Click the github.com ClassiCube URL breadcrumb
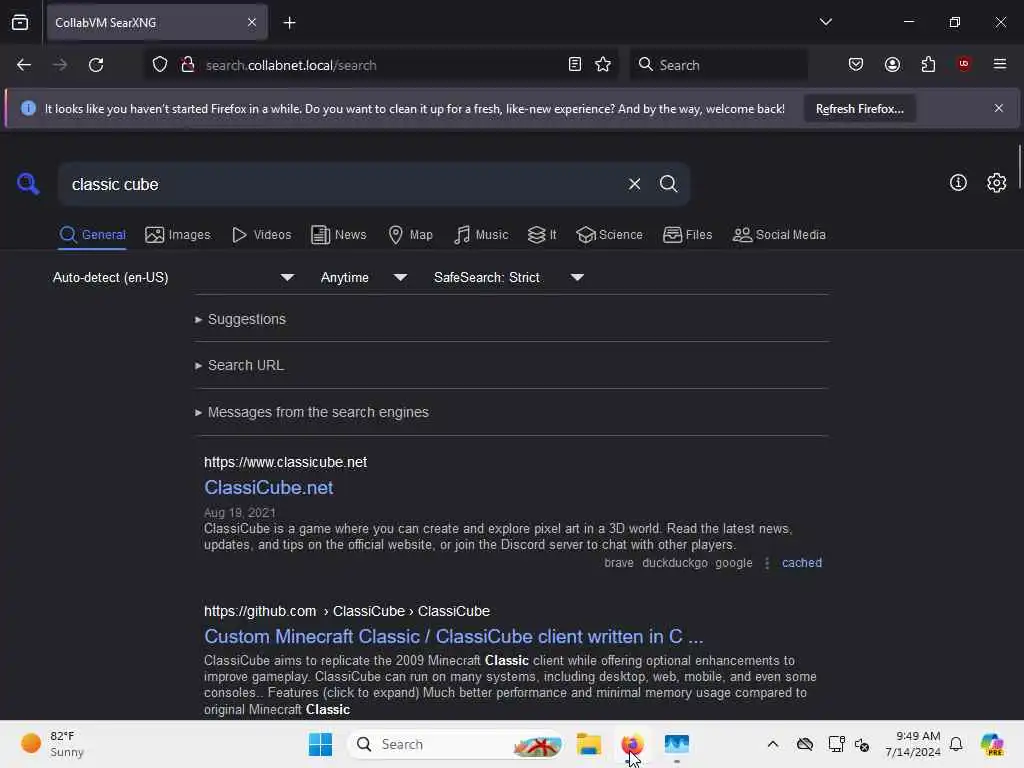The image size is (1024, 768). point(347,611)
